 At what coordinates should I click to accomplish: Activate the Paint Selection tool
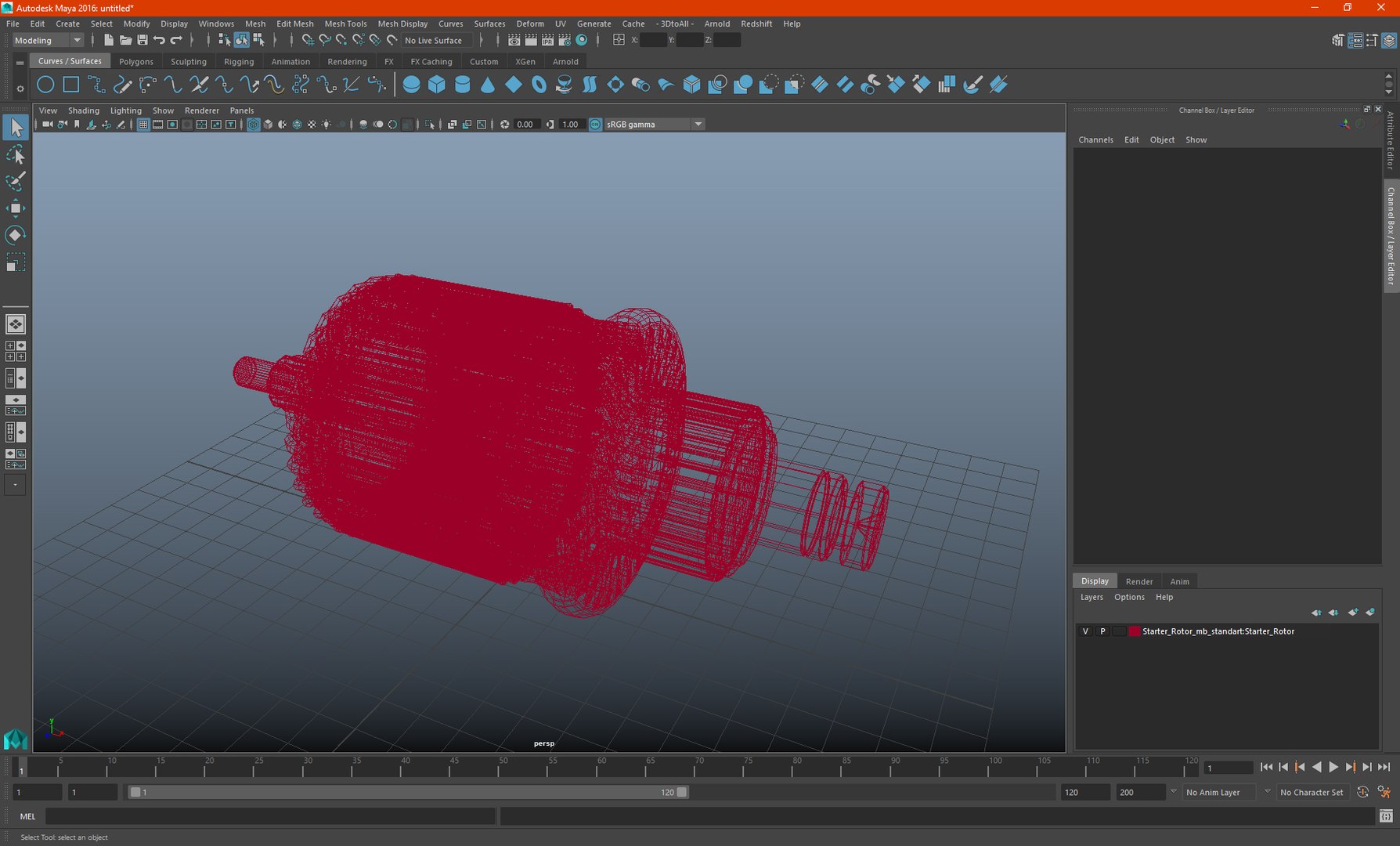tap(16, 181)
